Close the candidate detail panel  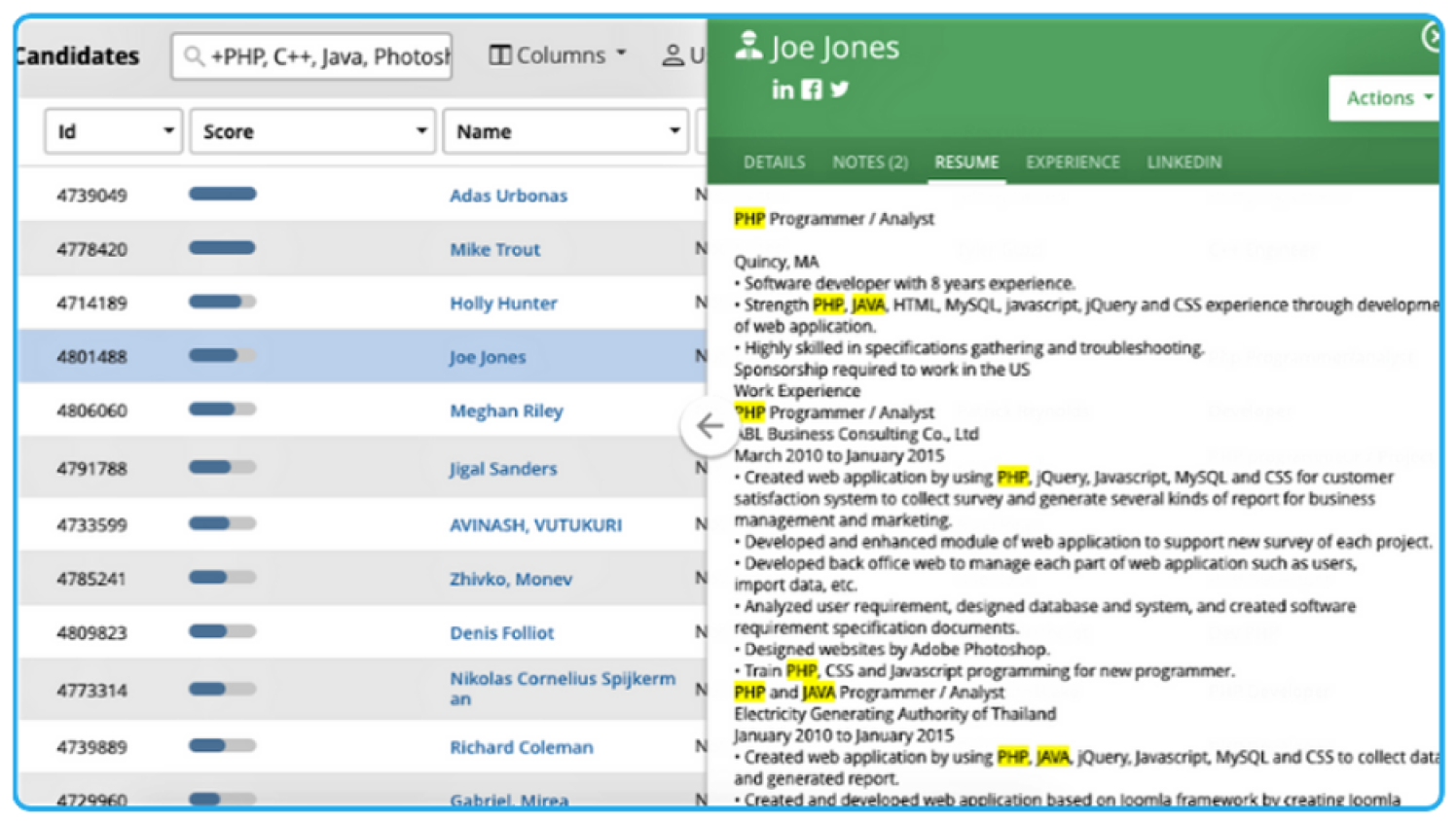pyautogui.click(x=1432, y=37)
